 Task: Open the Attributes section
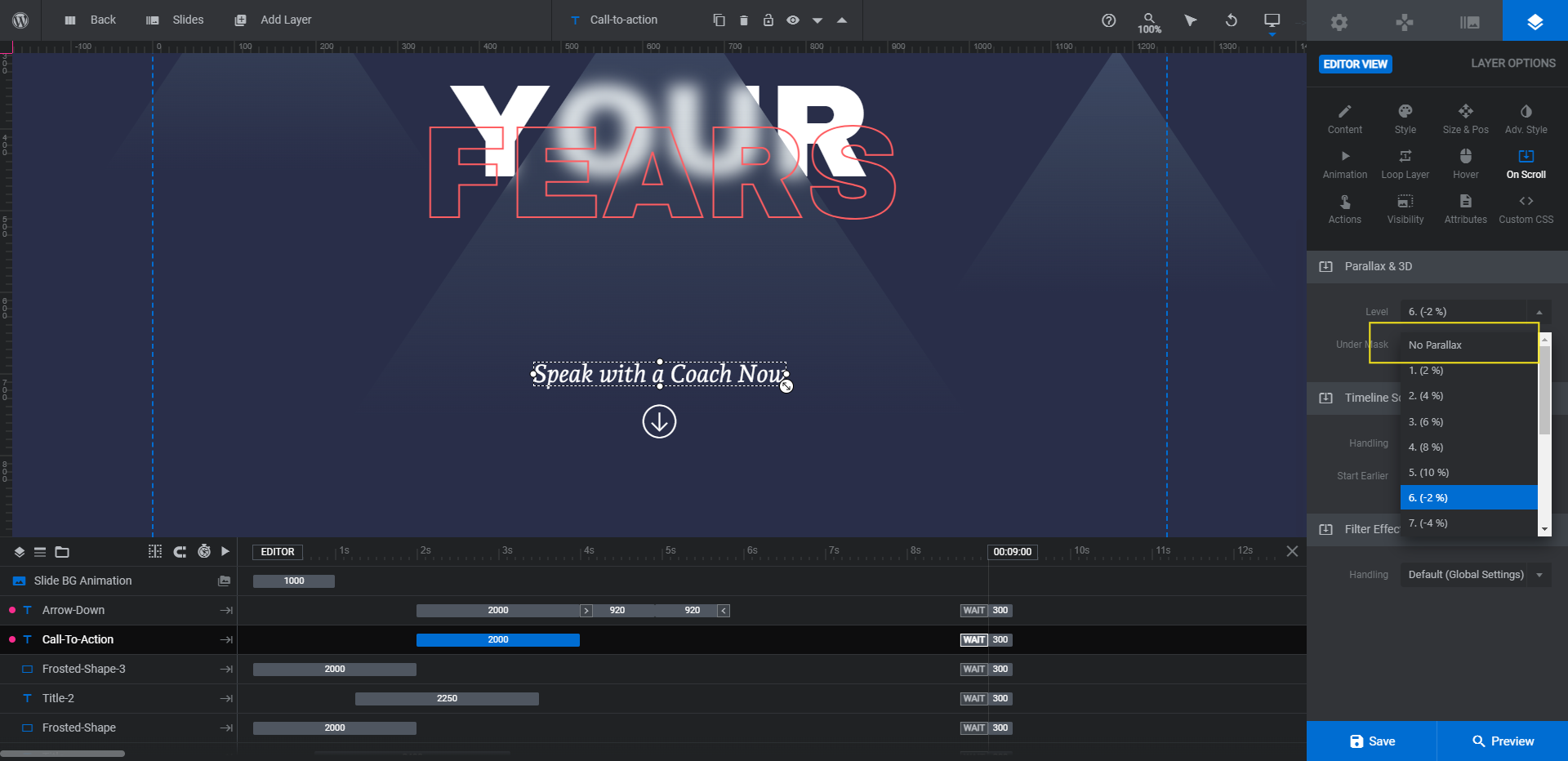(x=1465, y=209)
